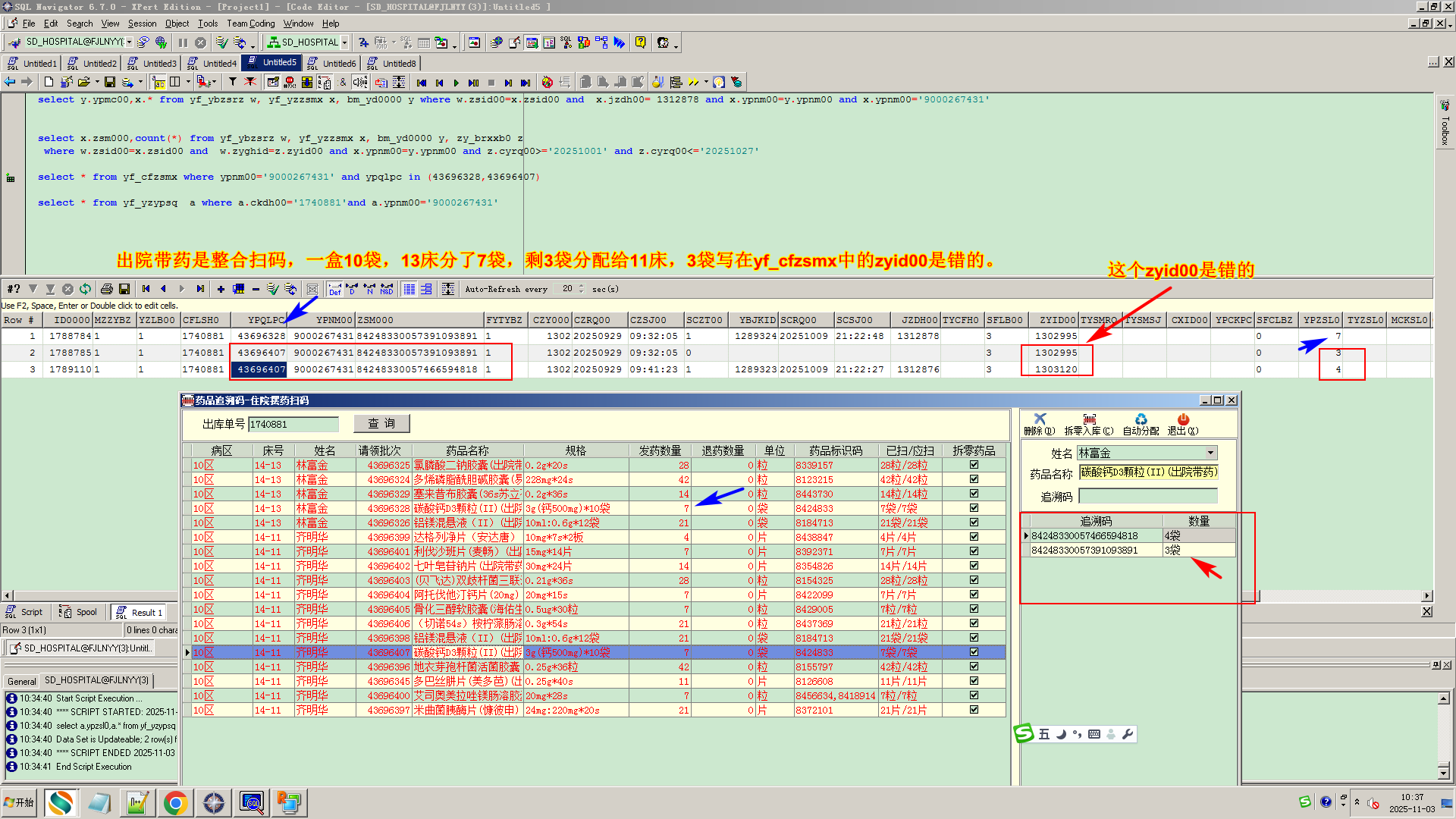The width and height of the screenshot is (1456, 819).
Task: Click the green execute play icon
Action: point(456,83)
